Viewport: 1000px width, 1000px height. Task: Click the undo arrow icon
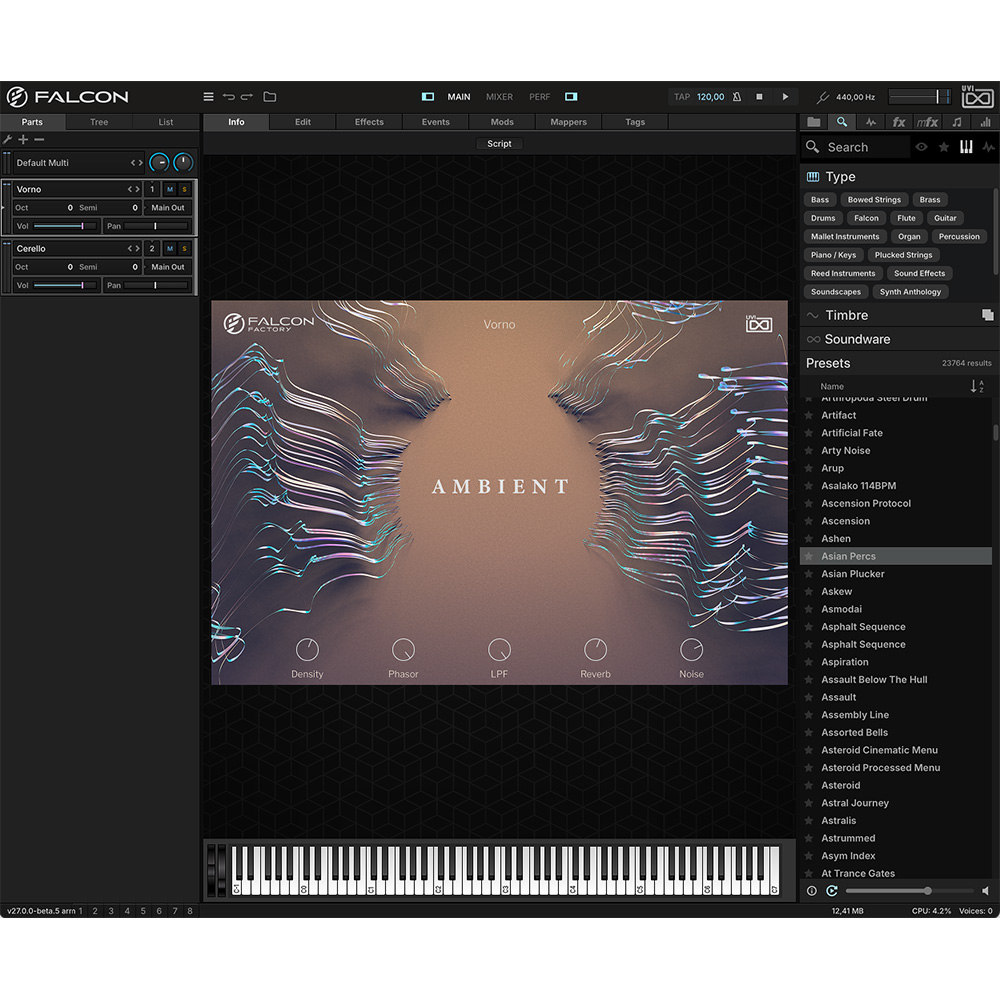(x=228, y=97)
